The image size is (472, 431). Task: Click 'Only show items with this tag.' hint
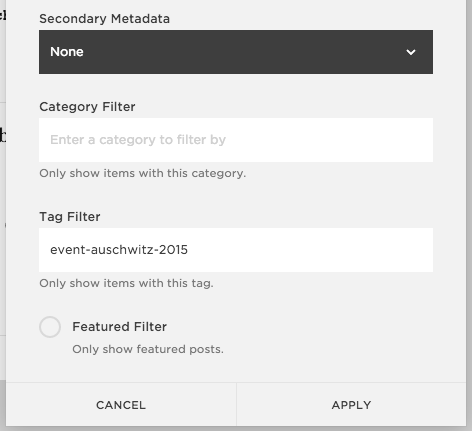pos(126,283)
